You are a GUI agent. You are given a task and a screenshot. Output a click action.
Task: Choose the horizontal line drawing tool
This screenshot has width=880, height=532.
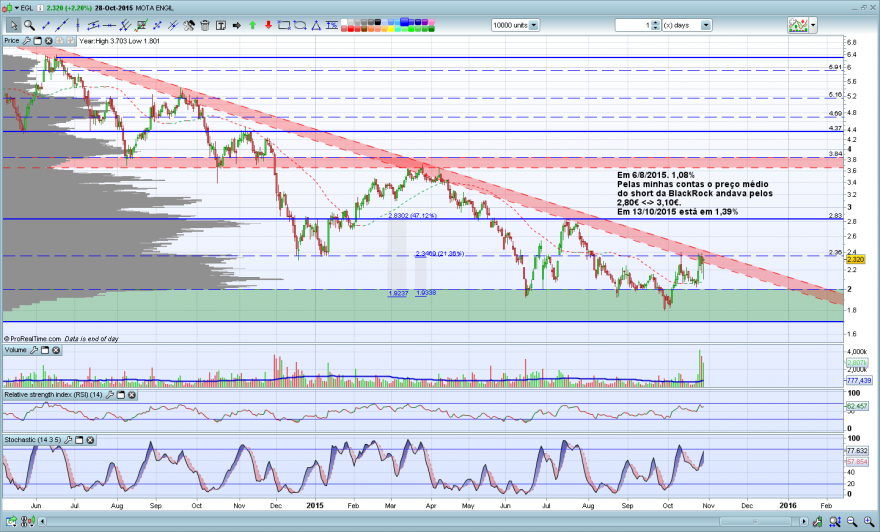point(109,25)
